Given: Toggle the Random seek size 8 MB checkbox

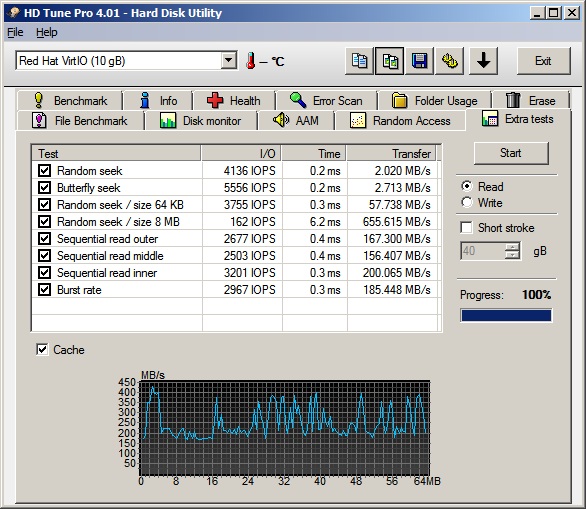Looking at the screenshot, I should coord(44,222).
